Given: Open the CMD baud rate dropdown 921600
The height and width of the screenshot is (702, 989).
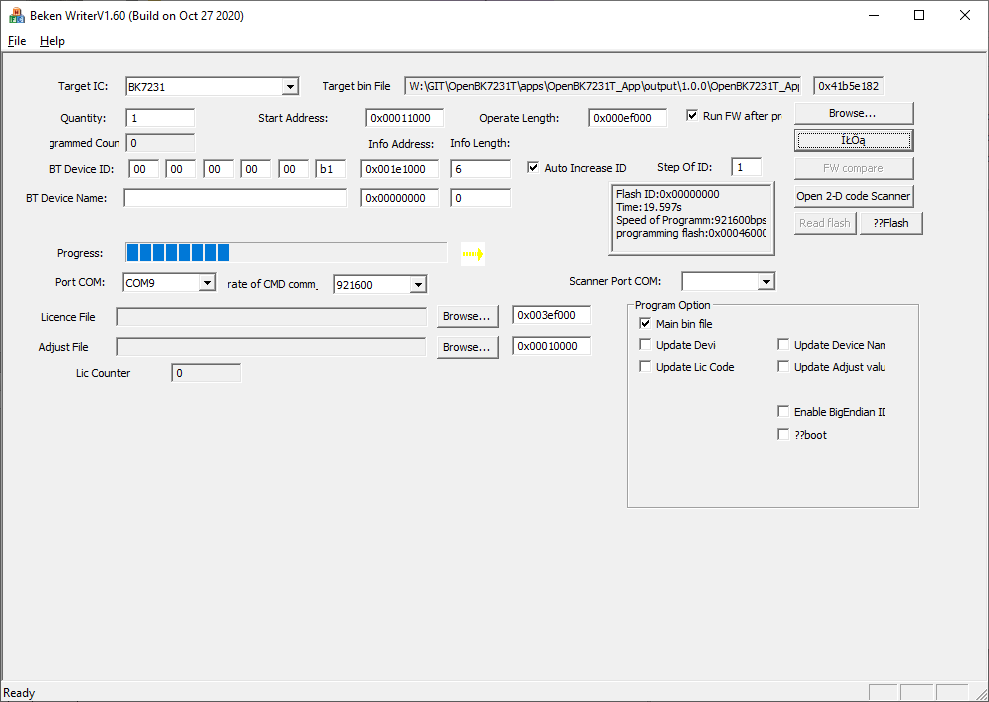Looking at the screenshot, I should [x=418, y=284].
